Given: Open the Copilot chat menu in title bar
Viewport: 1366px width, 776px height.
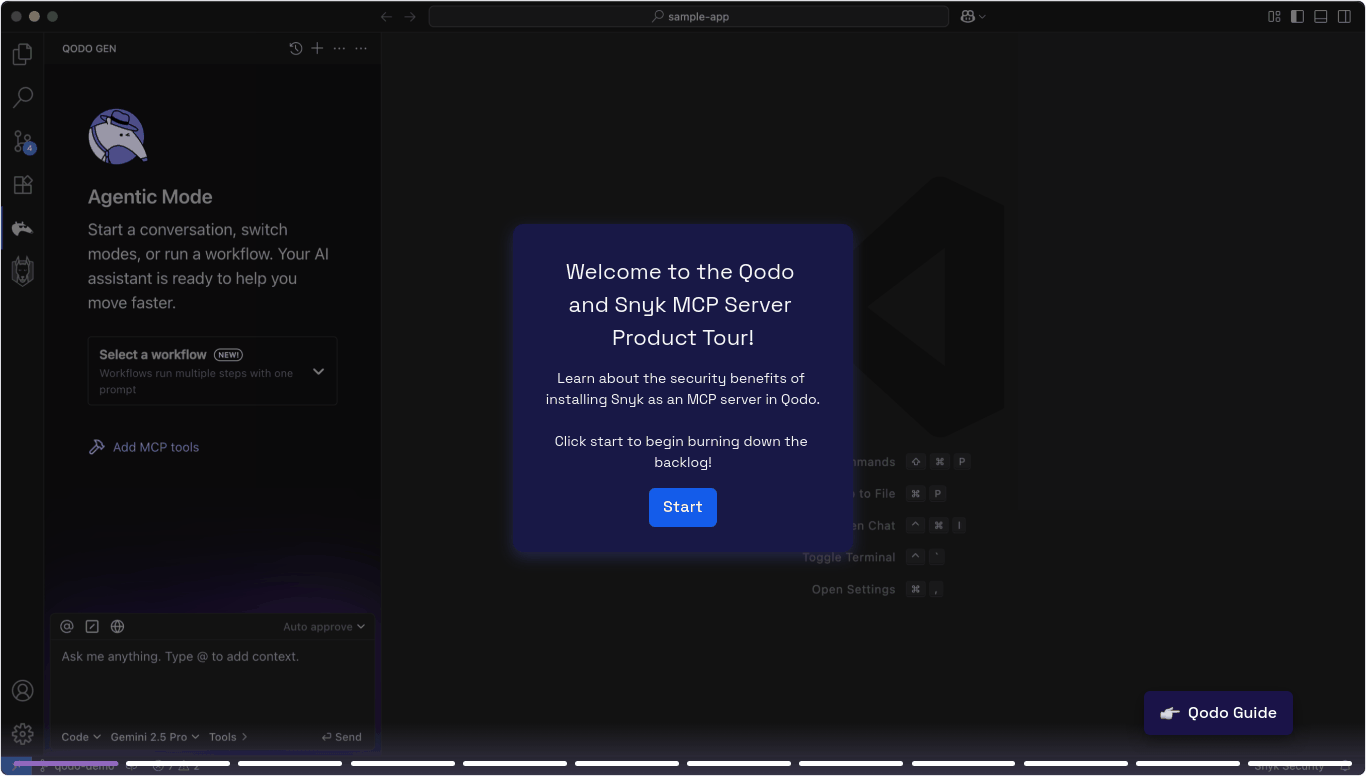Looking at the screenshot, I should (973, 16).
